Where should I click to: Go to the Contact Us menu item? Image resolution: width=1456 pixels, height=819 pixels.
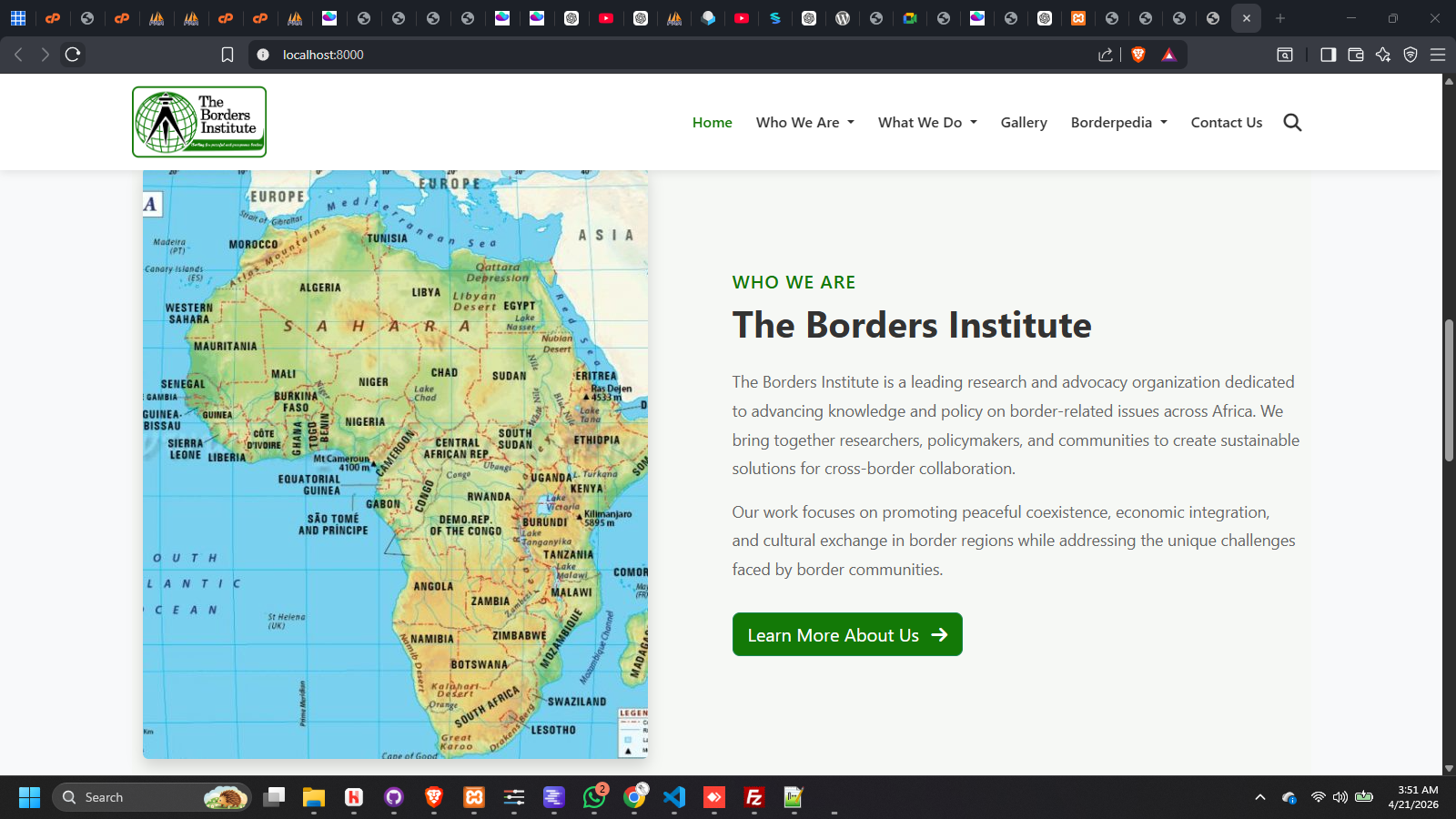point(1227,122)
